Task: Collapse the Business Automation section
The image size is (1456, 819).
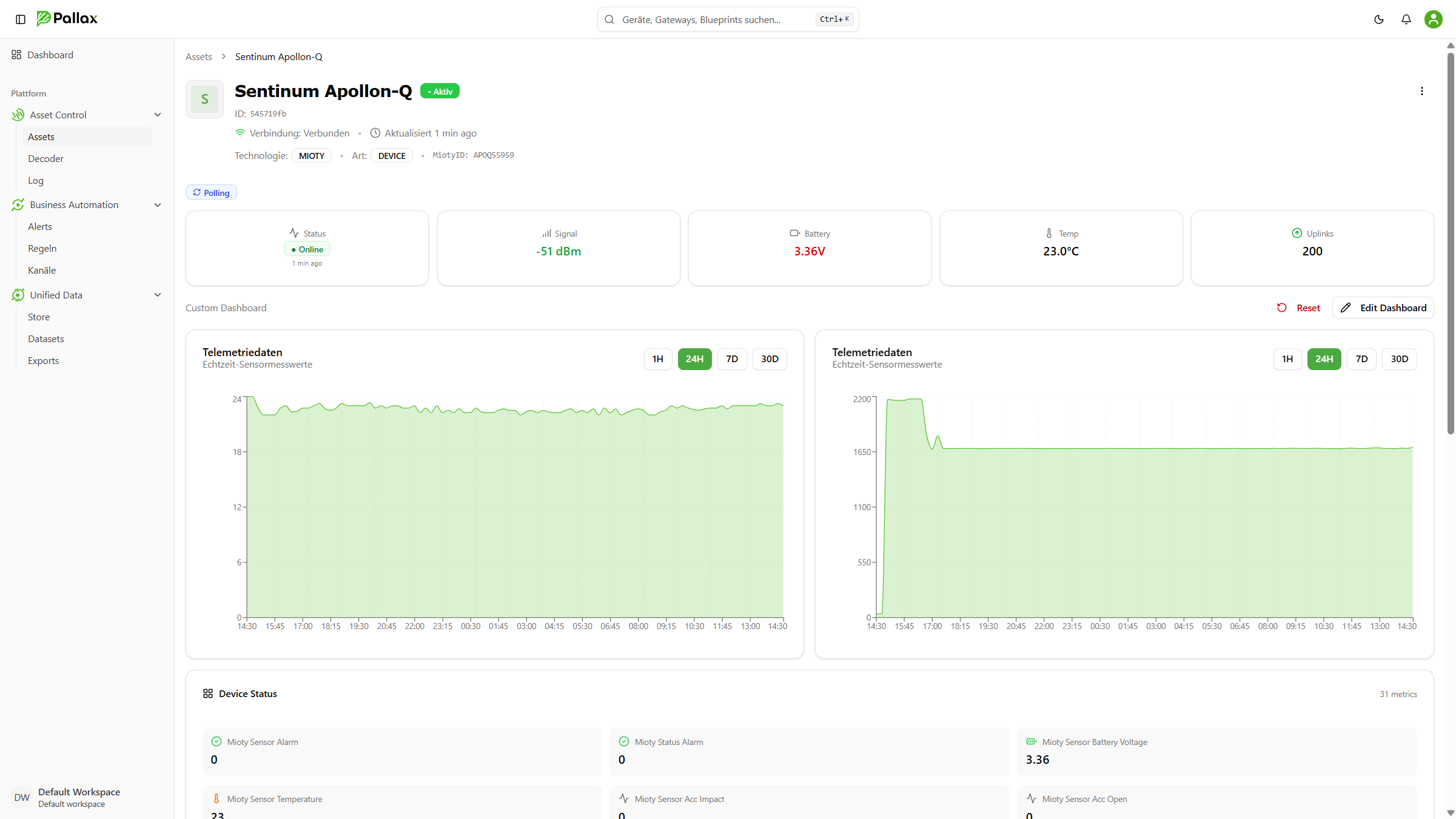Action: tap(158, 204)
